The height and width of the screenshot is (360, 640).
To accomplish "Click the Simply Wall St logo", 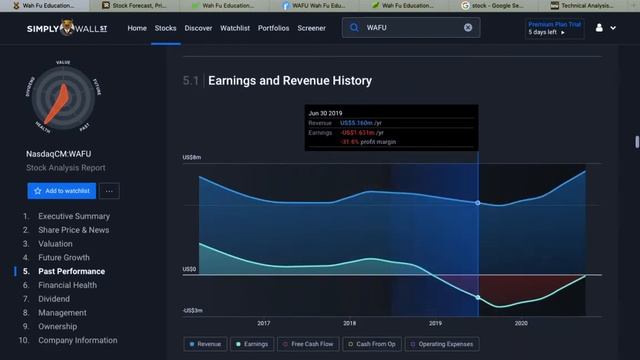I will tap(67, 28).
